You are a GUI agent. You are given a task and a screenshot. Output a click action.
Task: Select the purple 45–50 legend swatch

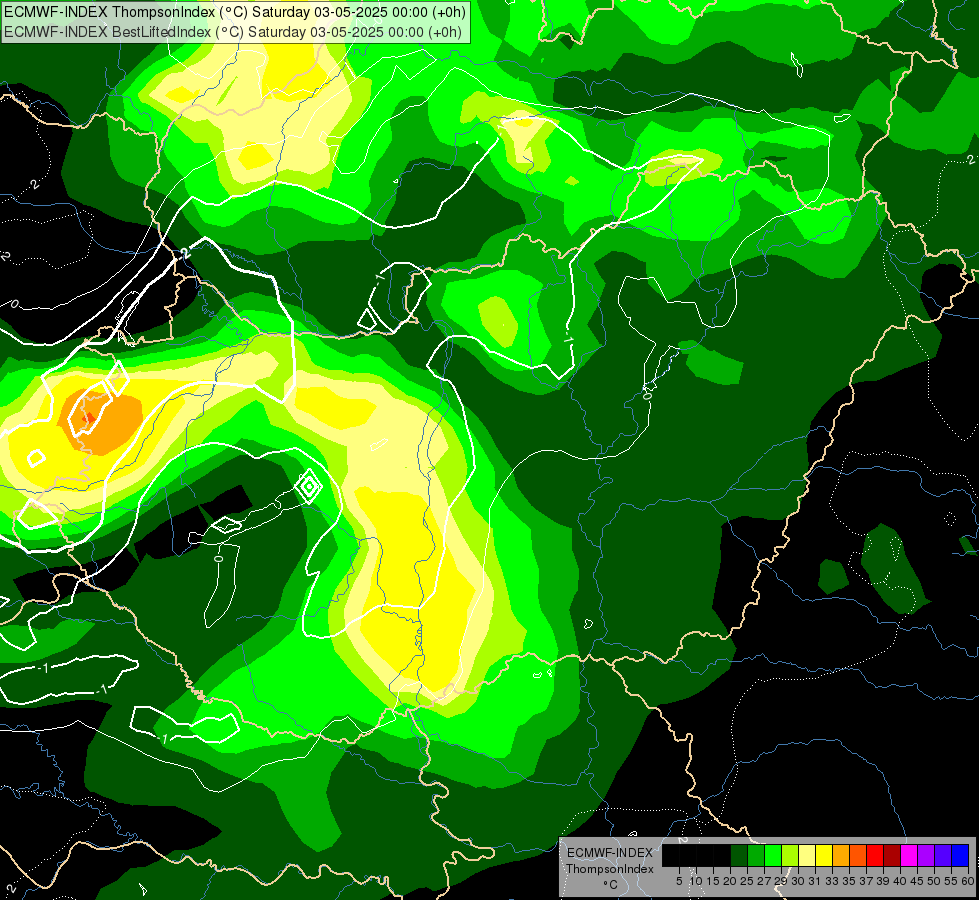pos(925,856)
